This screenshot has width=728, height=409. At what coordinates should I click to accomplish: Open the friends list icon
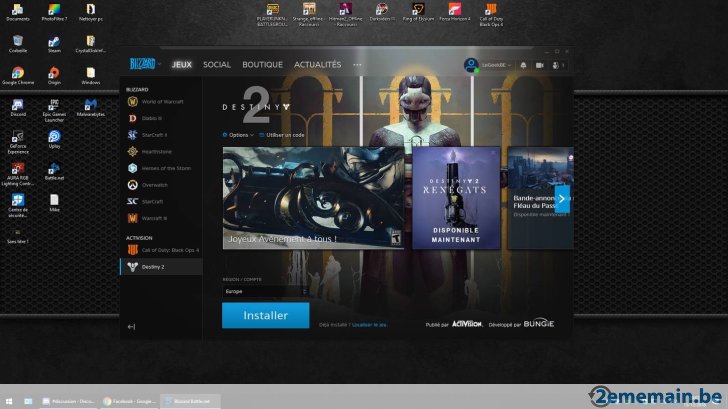[558, 65]
